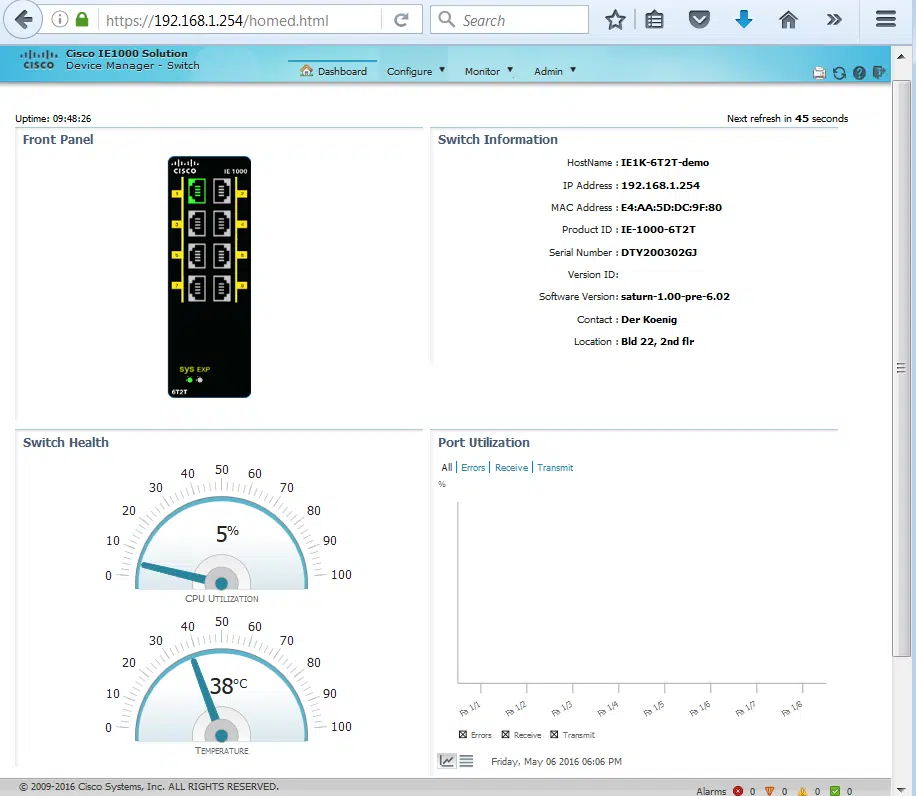Click software version saturn-1.00-pre-6.02

675,297
